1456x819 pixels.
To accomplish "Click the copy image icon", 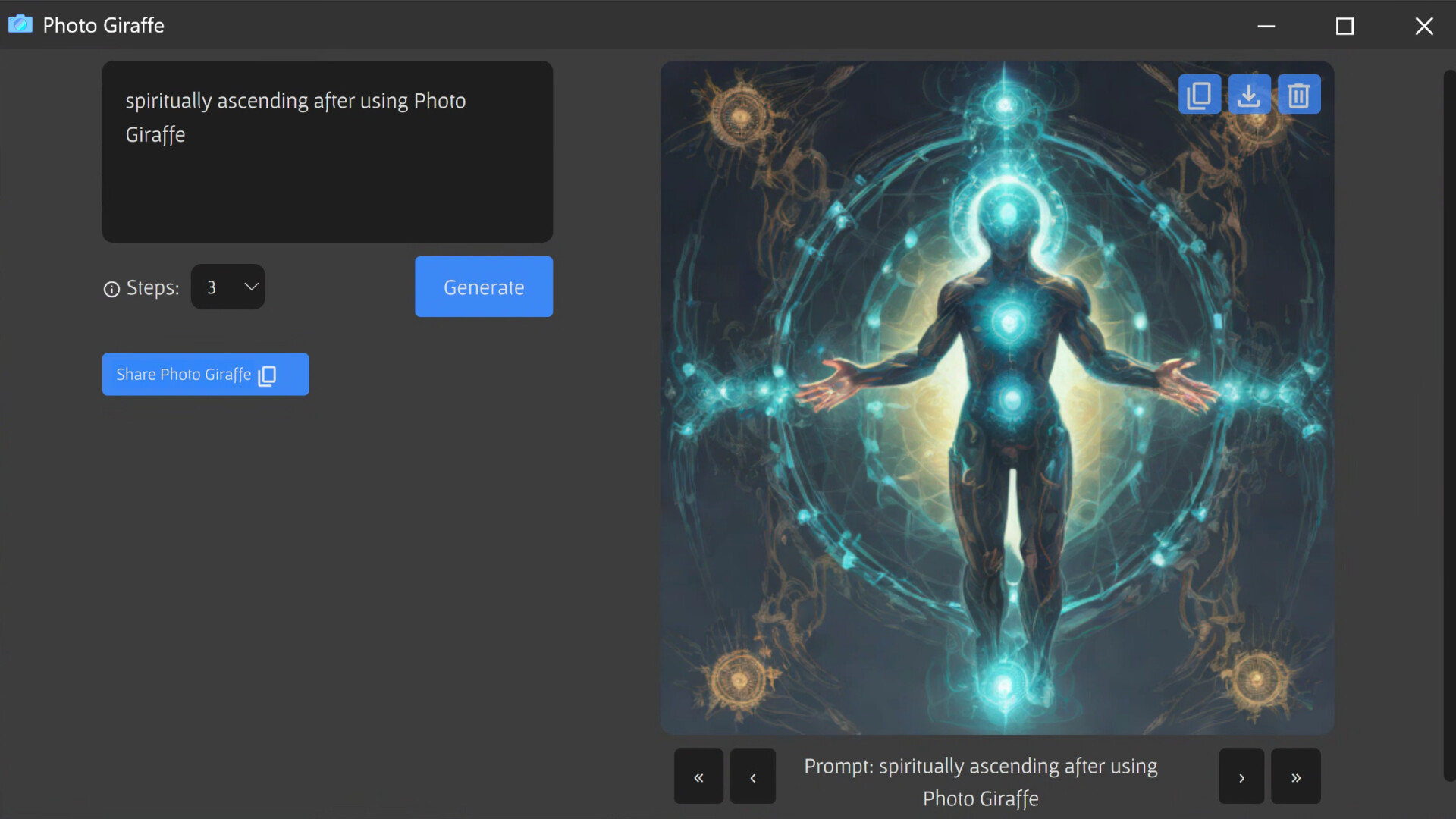I will point(1199,94).
